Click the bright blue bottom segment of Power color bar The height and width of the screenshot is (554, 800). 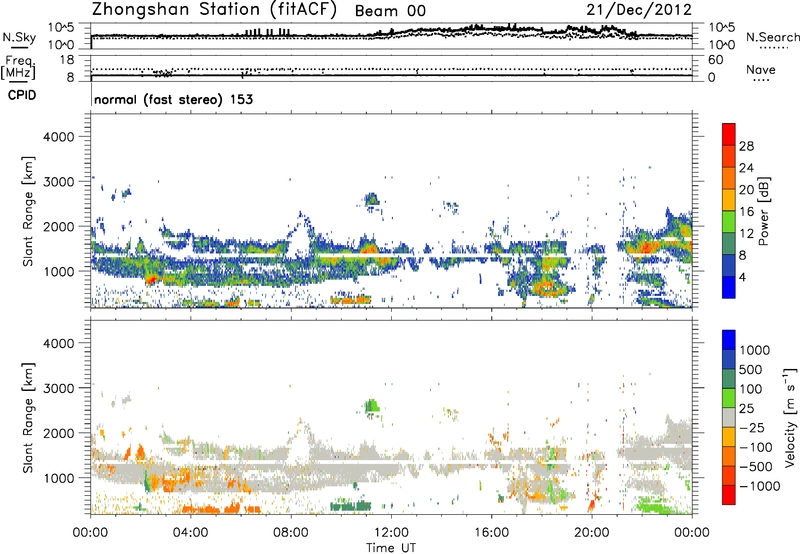tap(729, 287)
